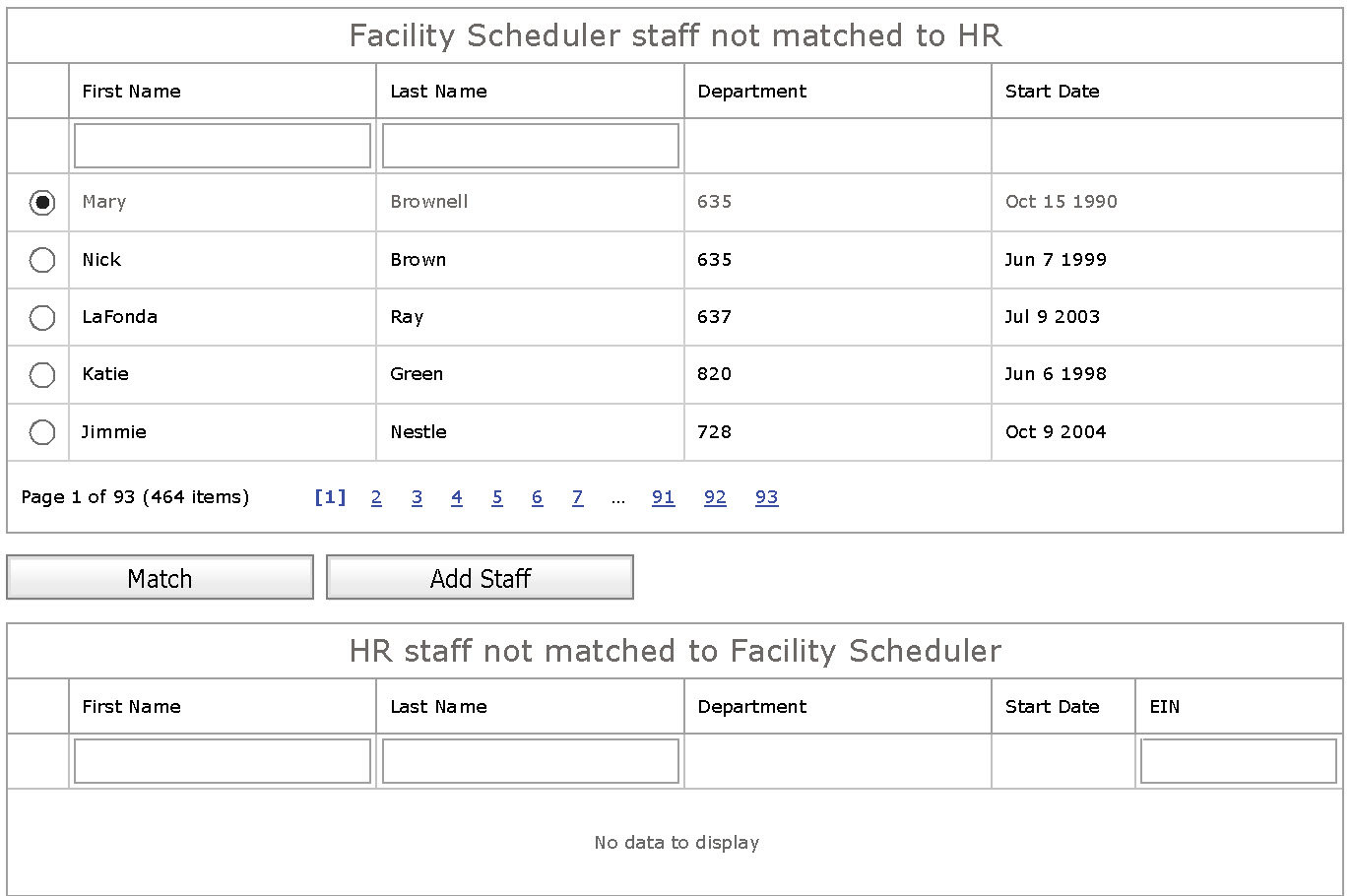Open last page 93 of staff list
This screenshot has width=1352, height=896.
[x=766, y=497]
